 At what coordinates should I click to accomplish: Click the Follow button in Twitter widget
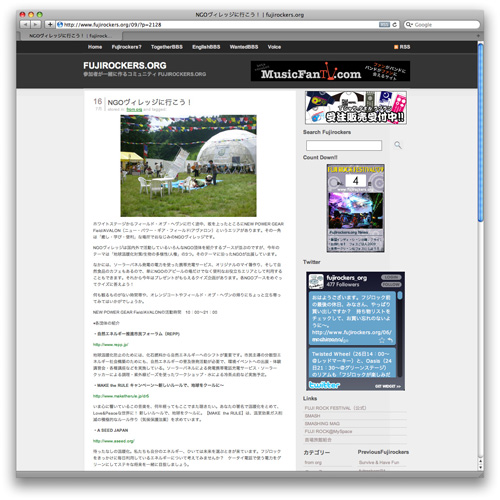tap(391, 284)
